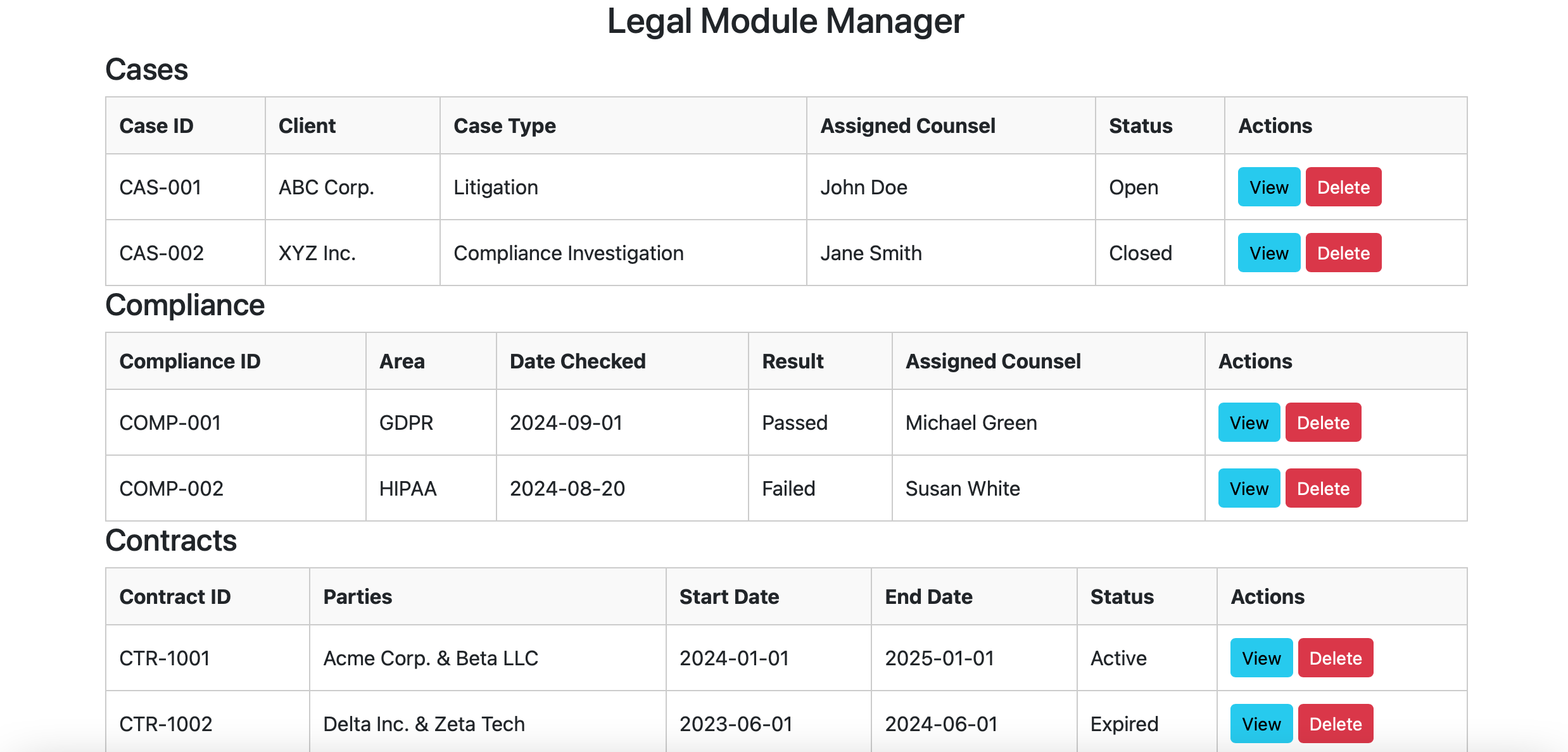
Task: Delete the Acme Corp. & Beta LLC contract
Action: click(1336, 658)
